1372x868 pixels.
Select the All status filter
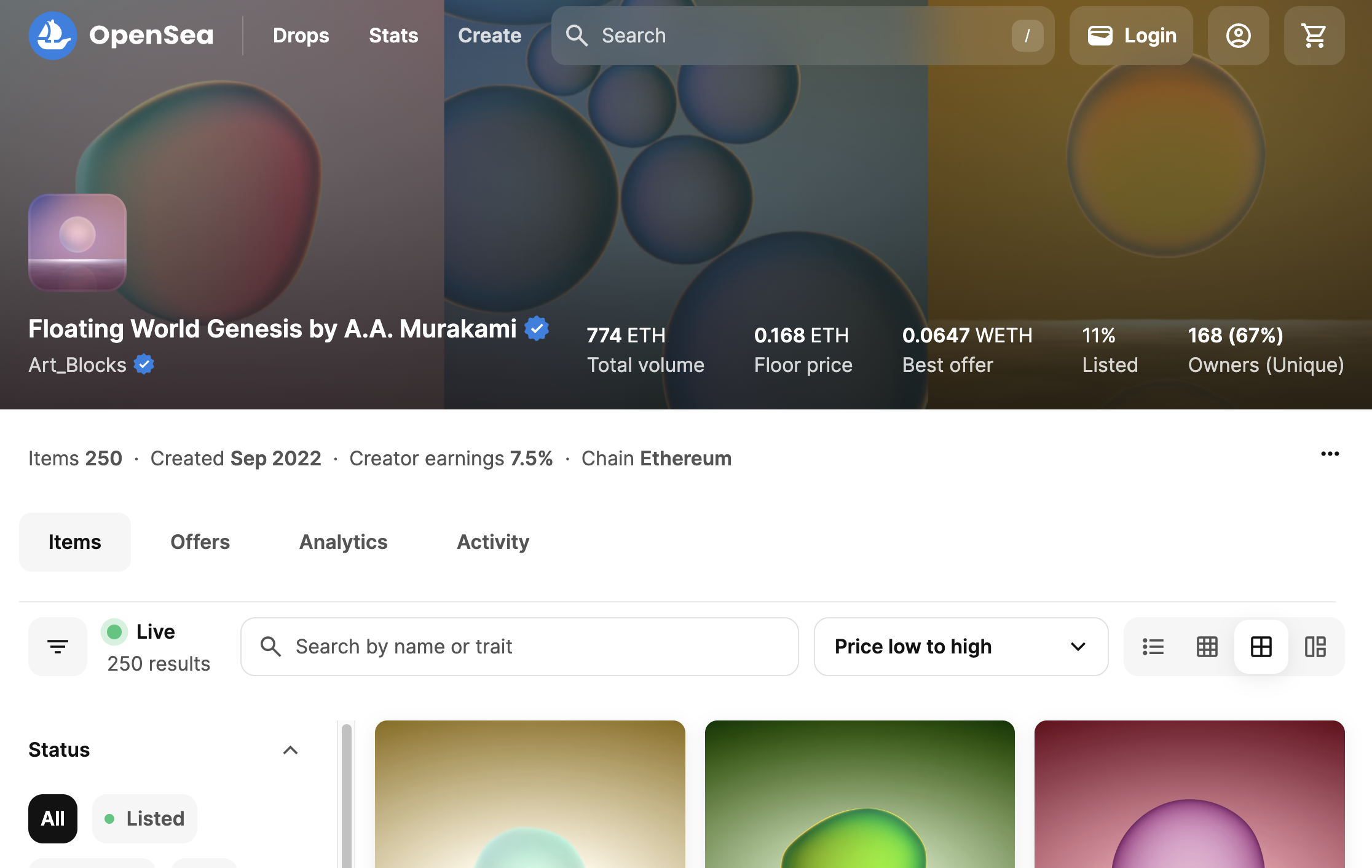click(x=53, y=819)
